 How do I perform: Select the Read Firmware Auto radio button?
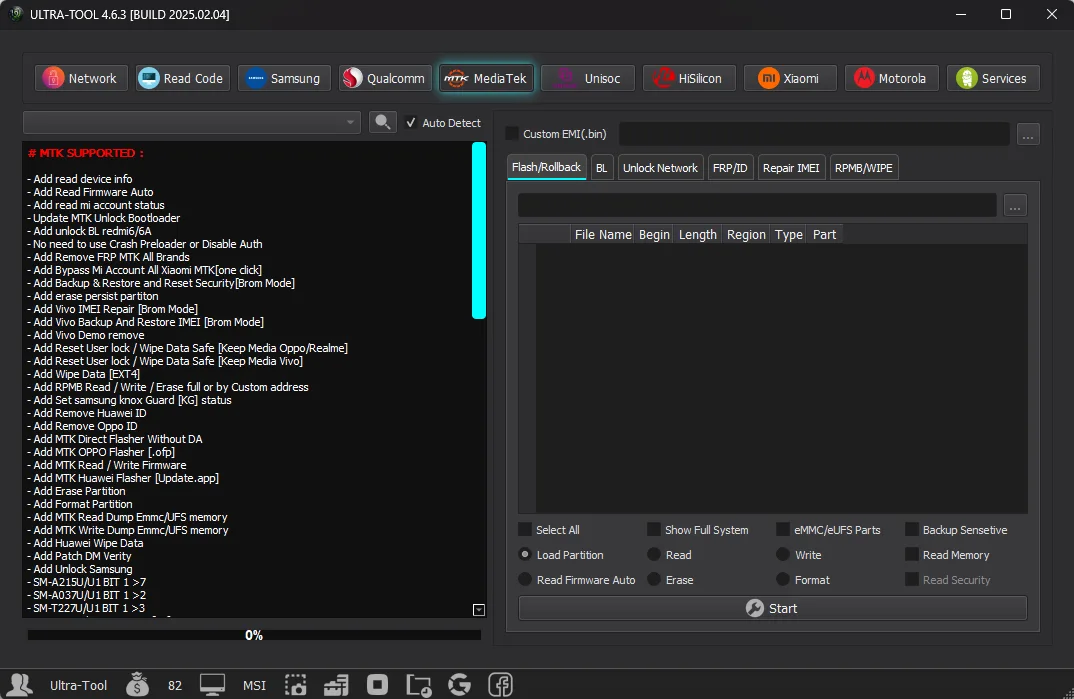pyautogui.click(x=525, y=580)
